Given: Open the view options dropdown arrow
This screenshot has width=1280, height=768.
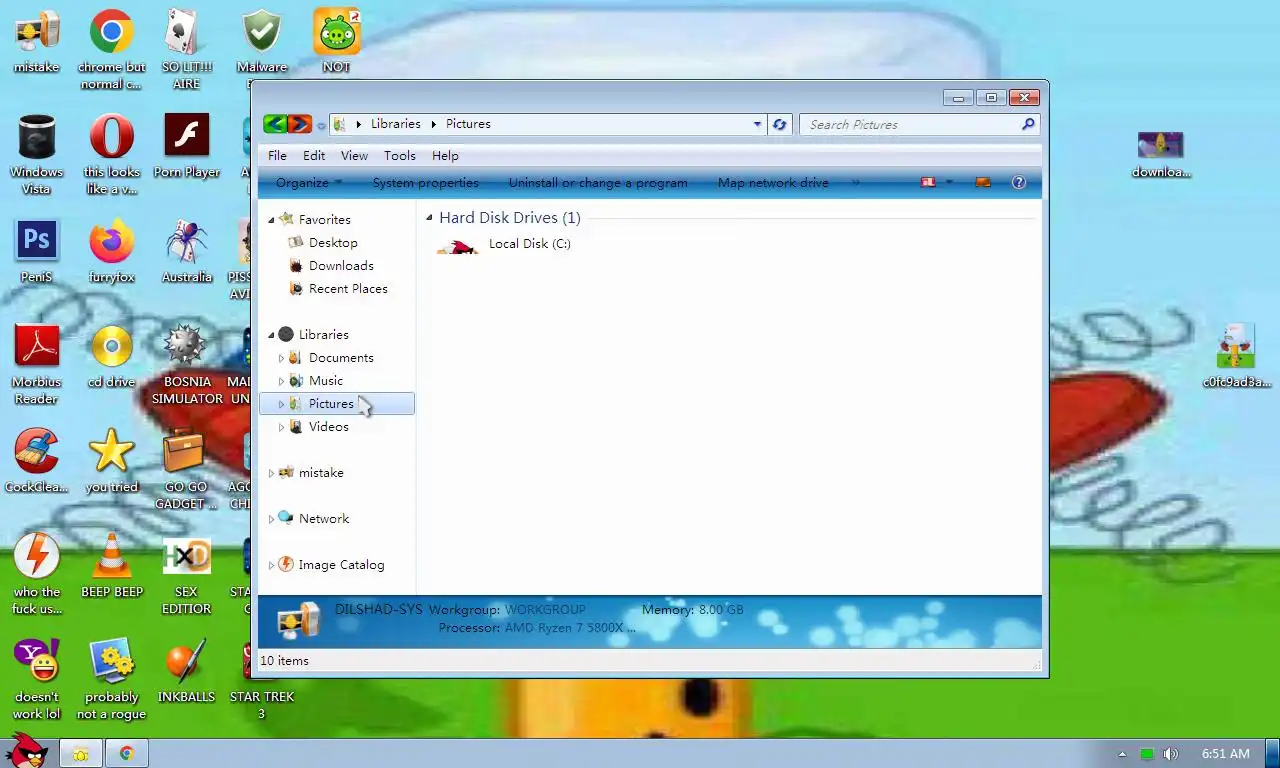Looking at the screenshot, I should tap(949, 182).
